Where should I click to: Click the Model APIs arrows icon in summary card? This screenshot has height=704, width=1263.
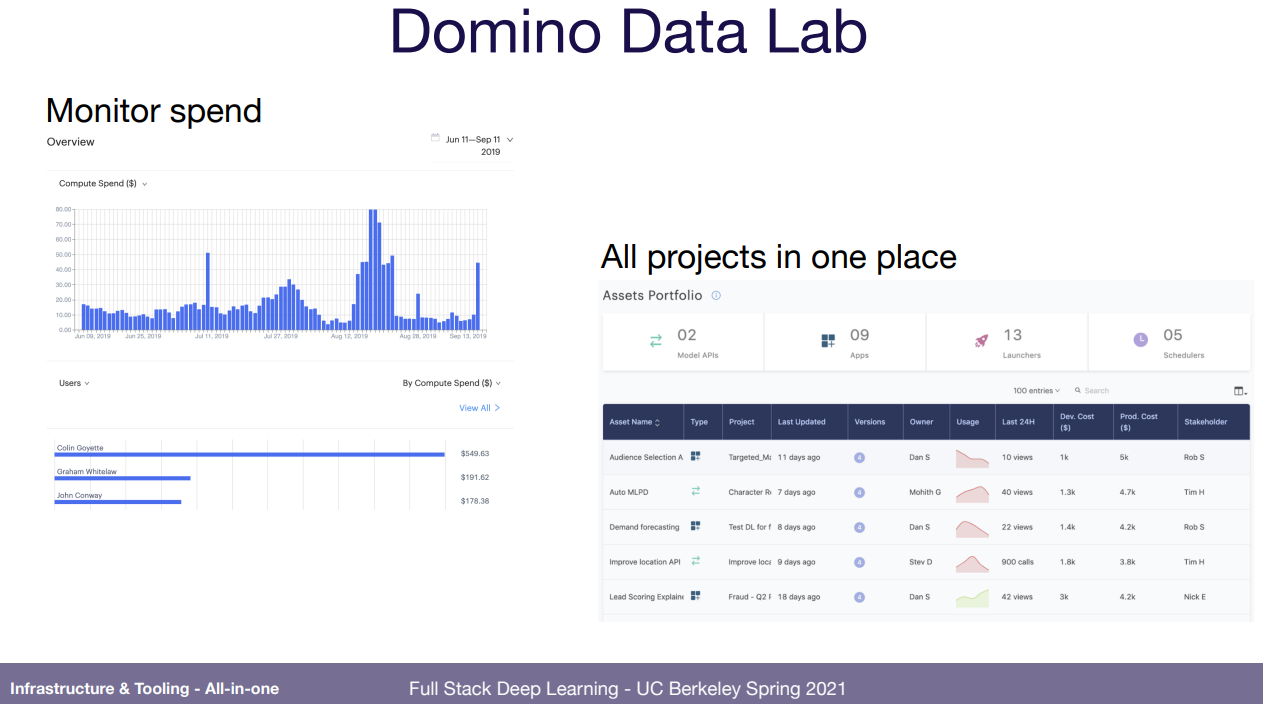[x=656, y=341]
